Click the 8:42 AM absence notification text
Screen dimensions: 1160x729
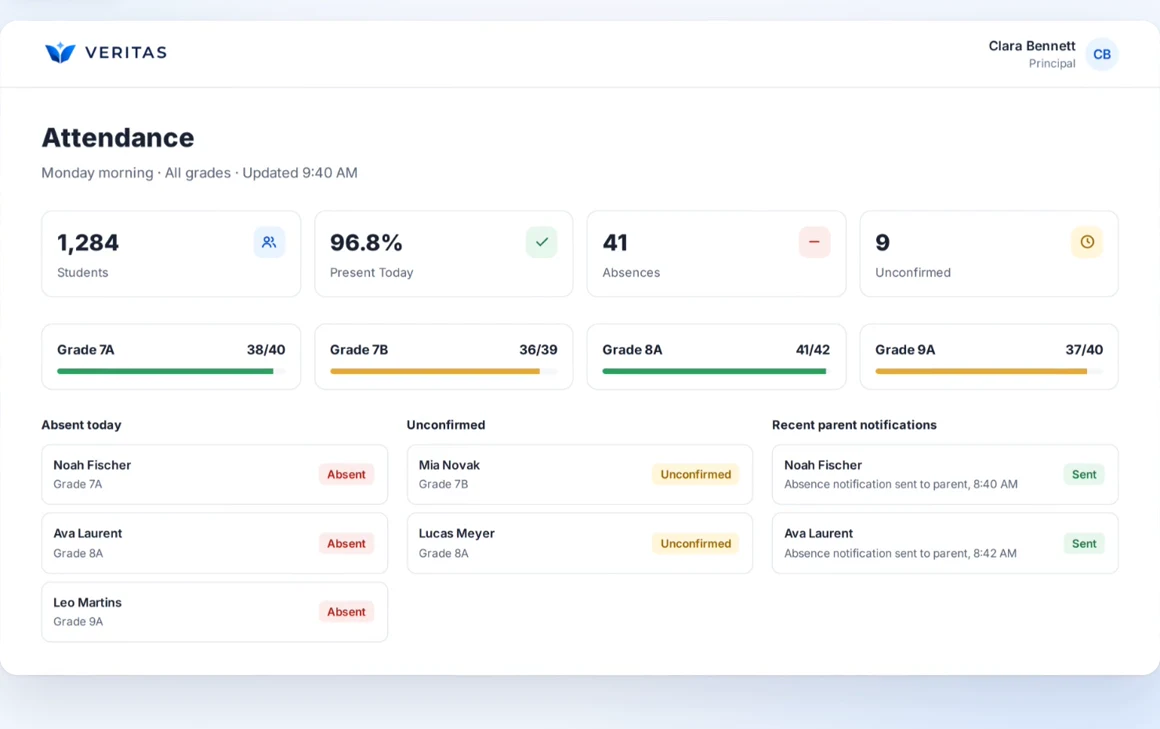tap(900, 553)
